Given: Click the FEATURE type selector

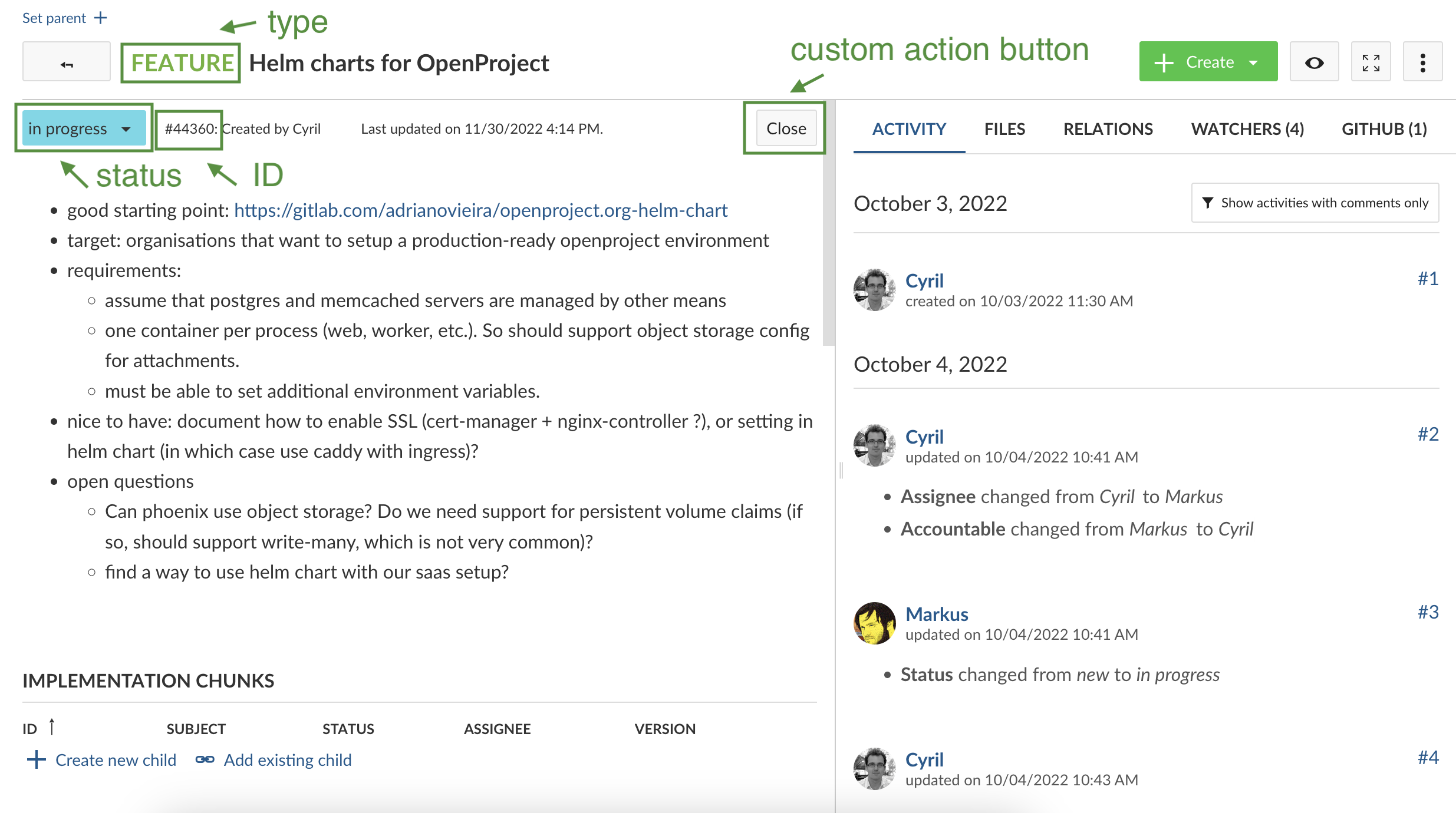Looking at the screenshot, I should [x=181, y=63].
